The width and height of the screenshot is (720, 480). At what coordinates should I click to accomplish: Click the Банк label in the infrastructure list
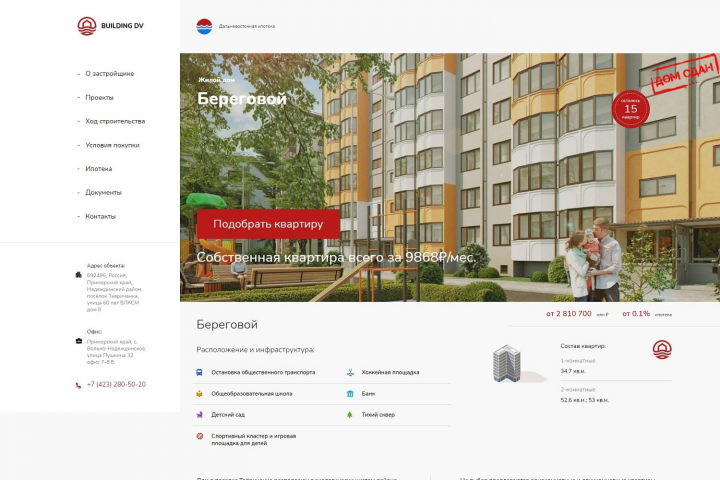368,394
